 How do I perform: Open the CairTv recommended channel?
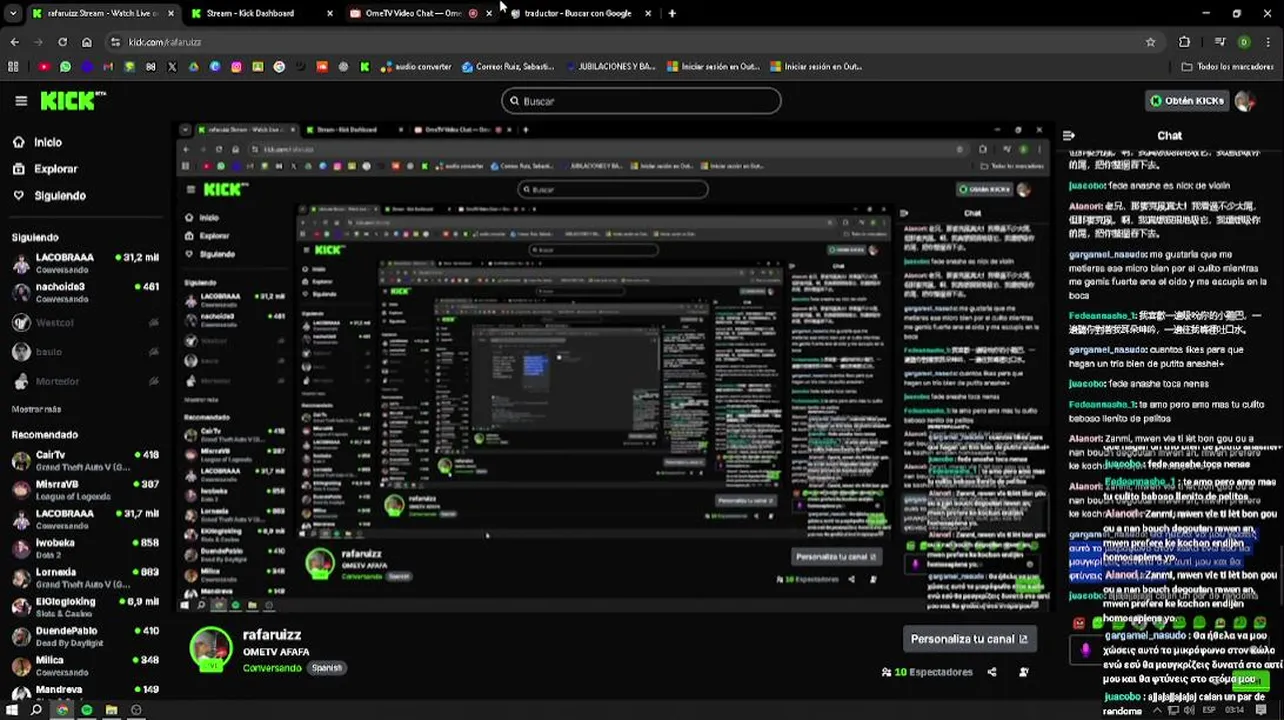pos(85,460)
